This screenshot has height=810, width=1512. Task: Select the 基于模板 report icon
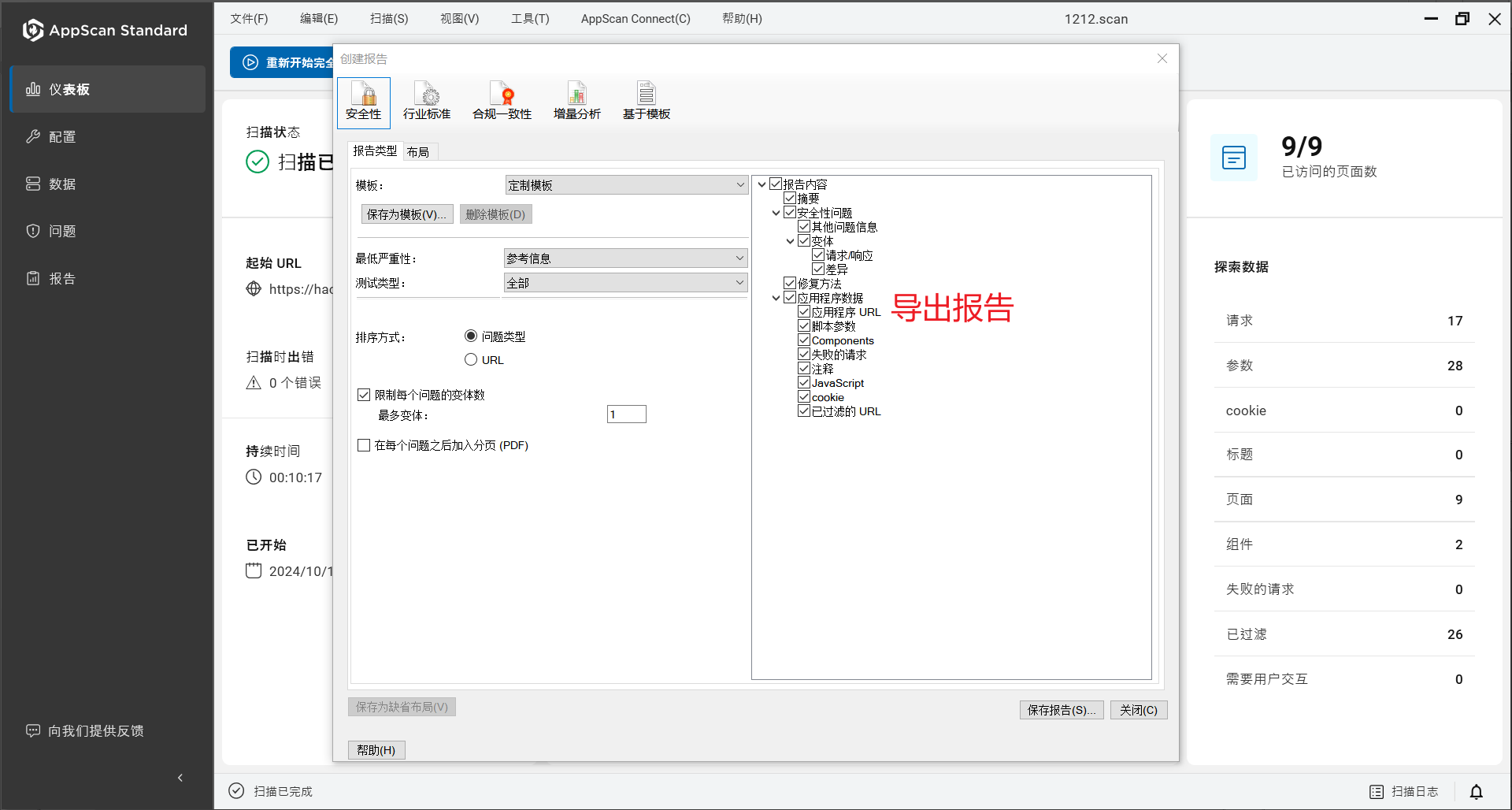647,102
